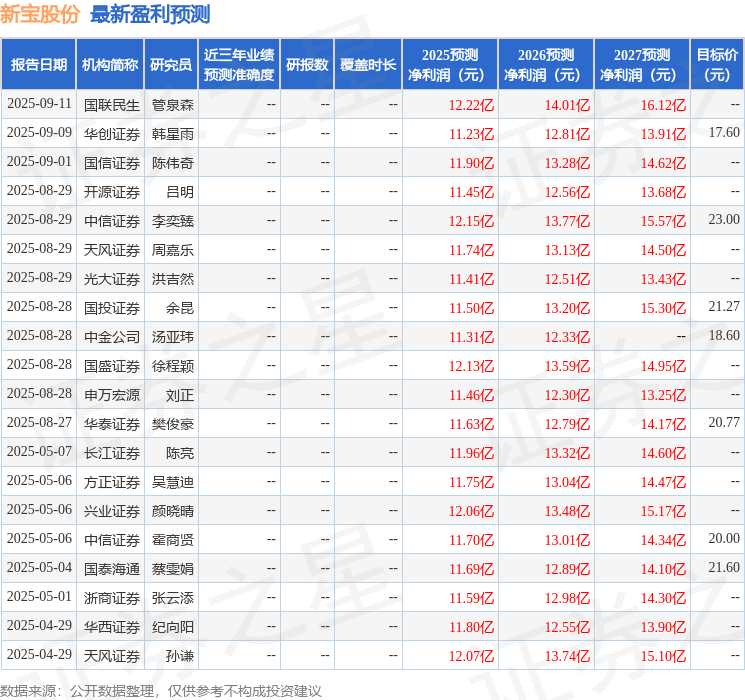Click the 国盛证券 institution cell

point(112,365)
